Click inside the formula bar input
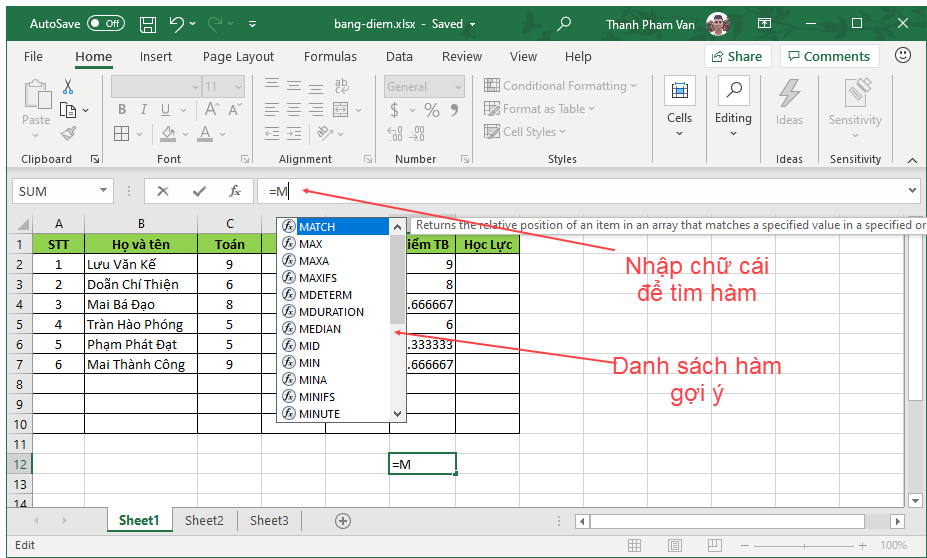The width and height of the screenshot is (927, 558). (x=581, y=191)
